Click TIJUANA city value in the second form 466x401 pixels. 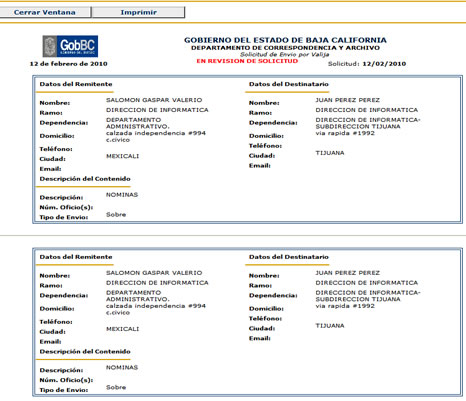pos(330,326)
